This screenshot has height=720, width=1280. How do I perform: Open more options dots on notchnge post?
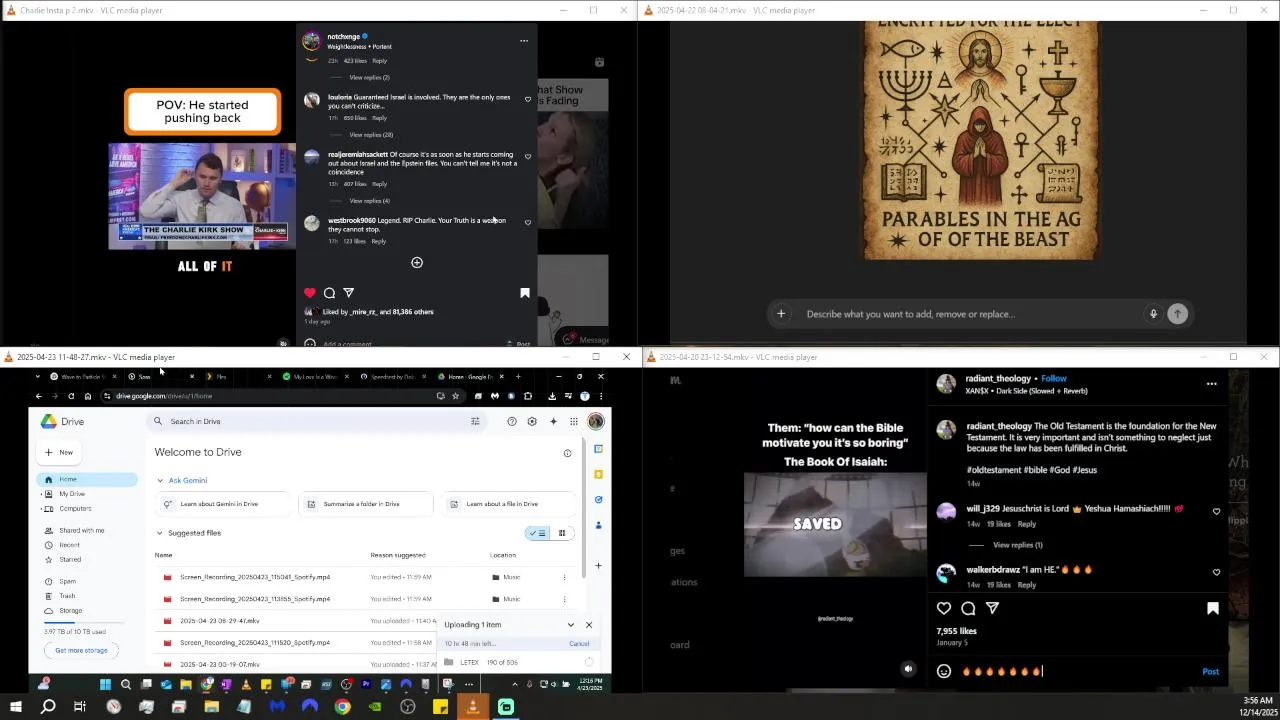pos(523,41)
